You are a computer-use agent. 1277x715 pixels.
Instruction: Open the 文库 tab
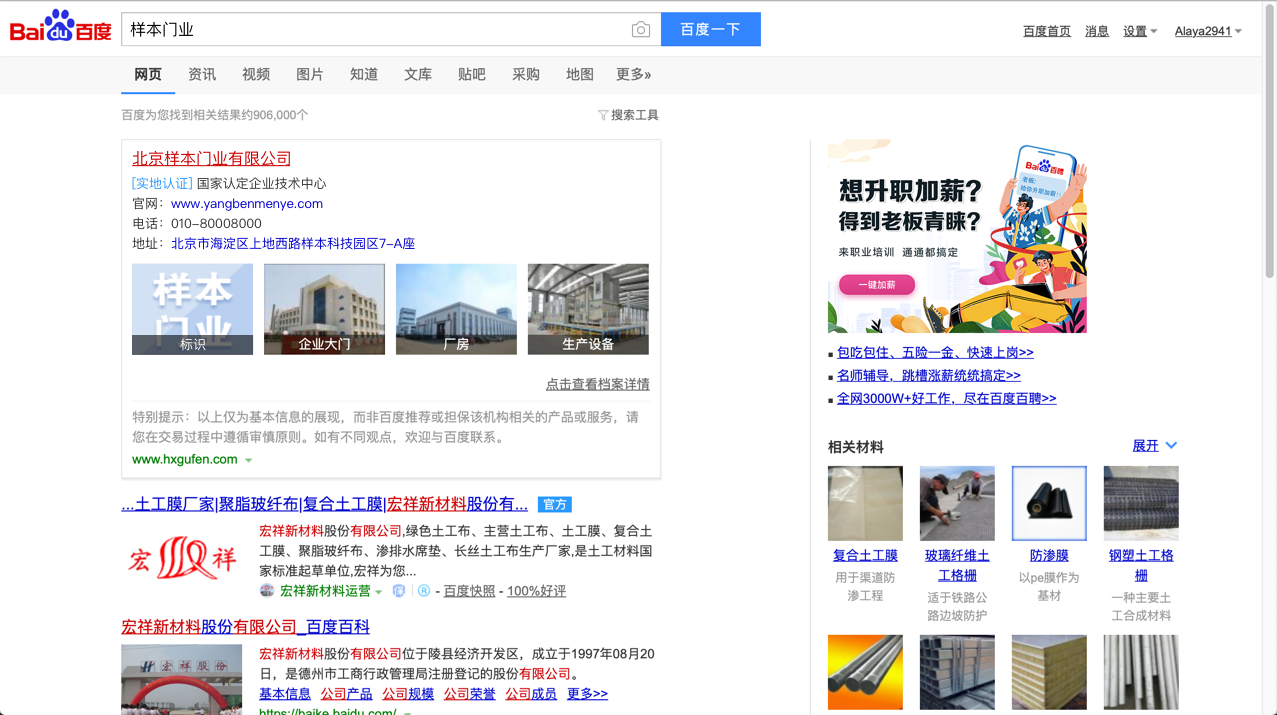418,74
